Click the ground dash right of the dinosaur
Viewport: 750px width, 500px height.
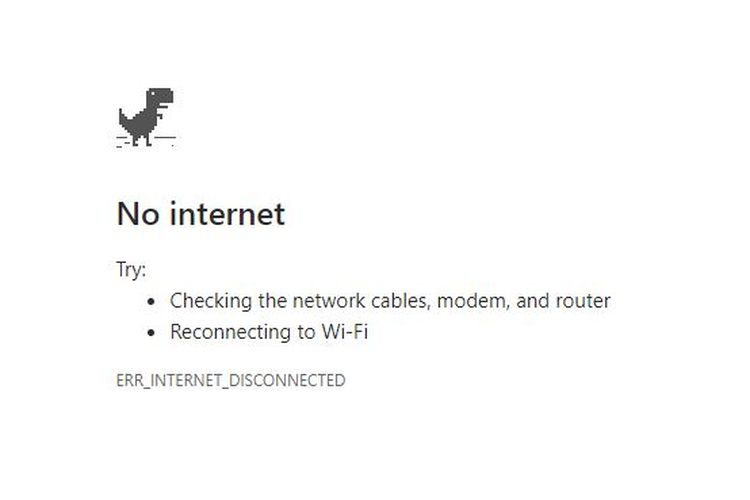click(165, 138)
